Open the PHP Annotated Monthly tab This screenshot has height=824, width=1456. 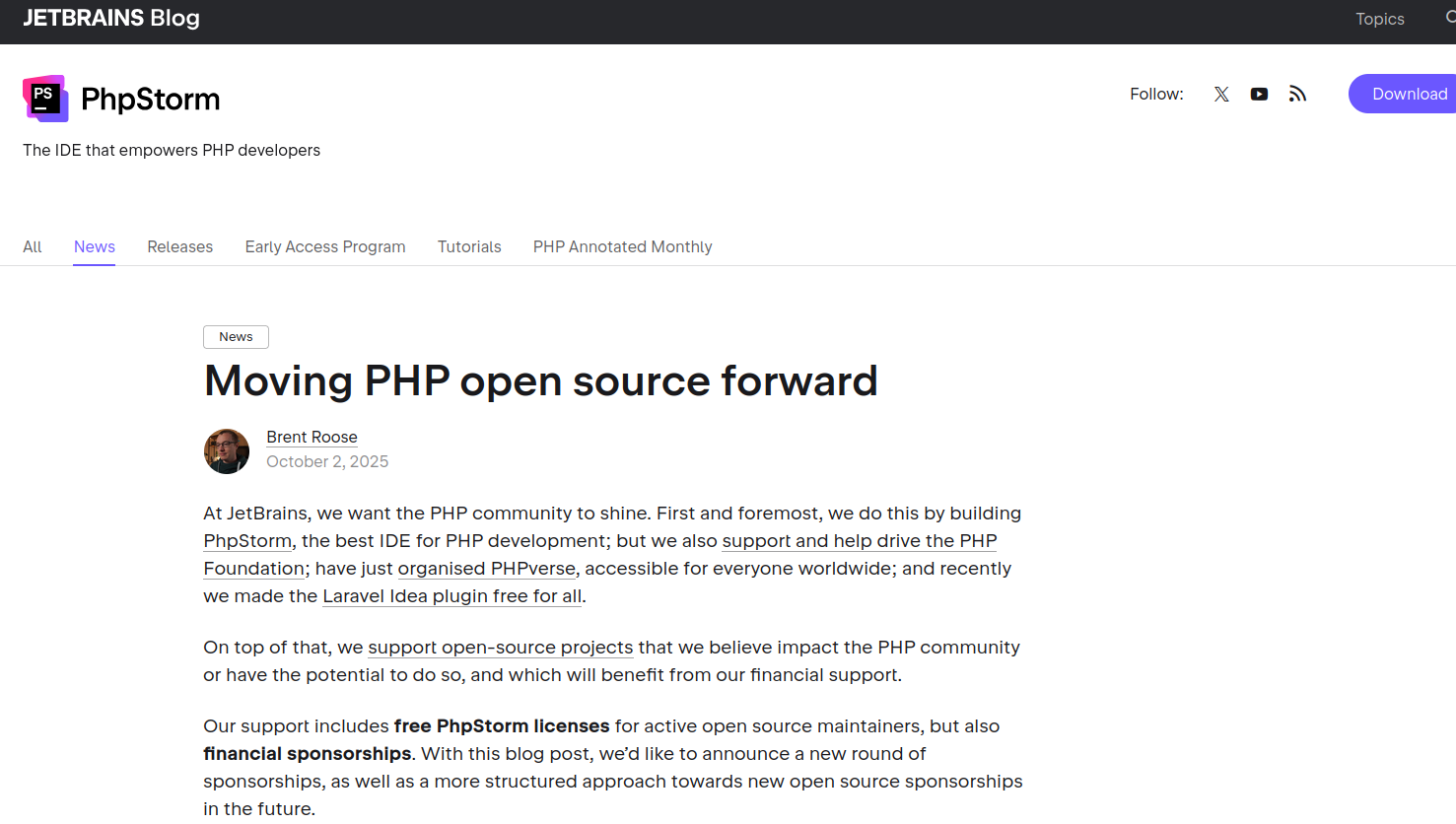pos(622,246)
